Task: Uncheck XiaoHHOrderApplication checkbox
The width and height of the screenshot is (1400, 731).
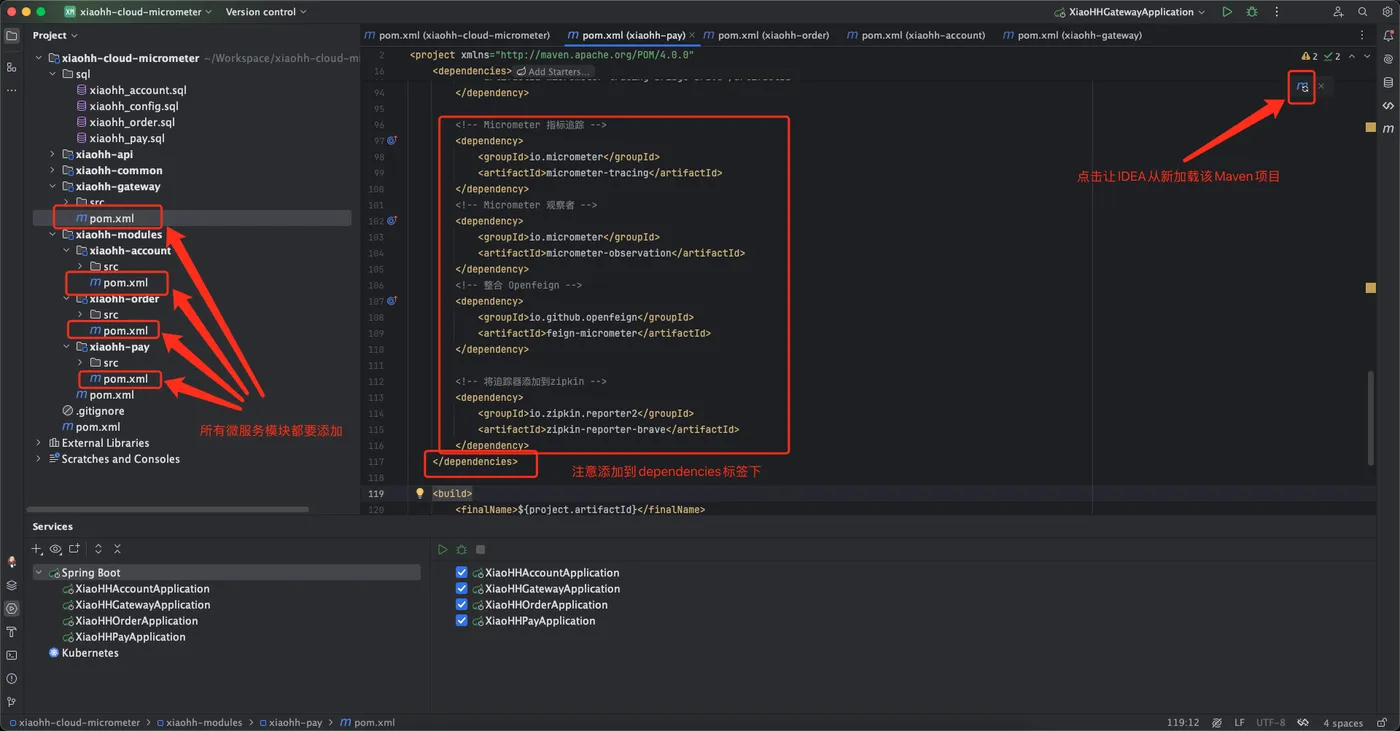Action: [461, 605]
